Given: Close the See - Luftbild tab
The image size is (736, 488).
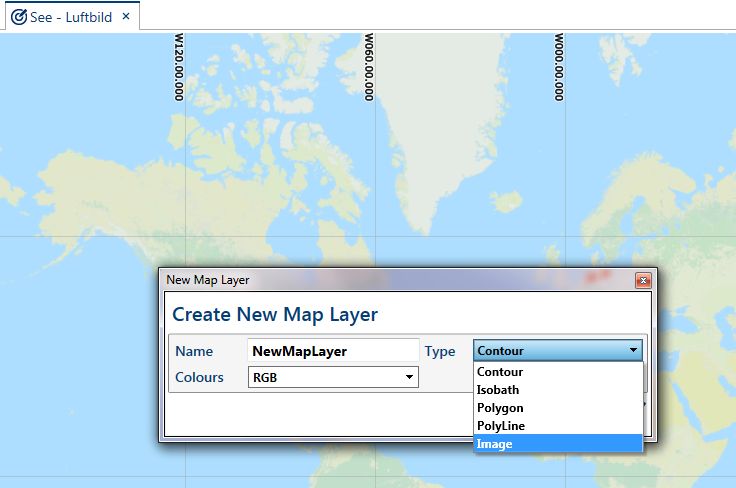Looking at the screenshot, I should pyautogui.click(x=125, y=17).
